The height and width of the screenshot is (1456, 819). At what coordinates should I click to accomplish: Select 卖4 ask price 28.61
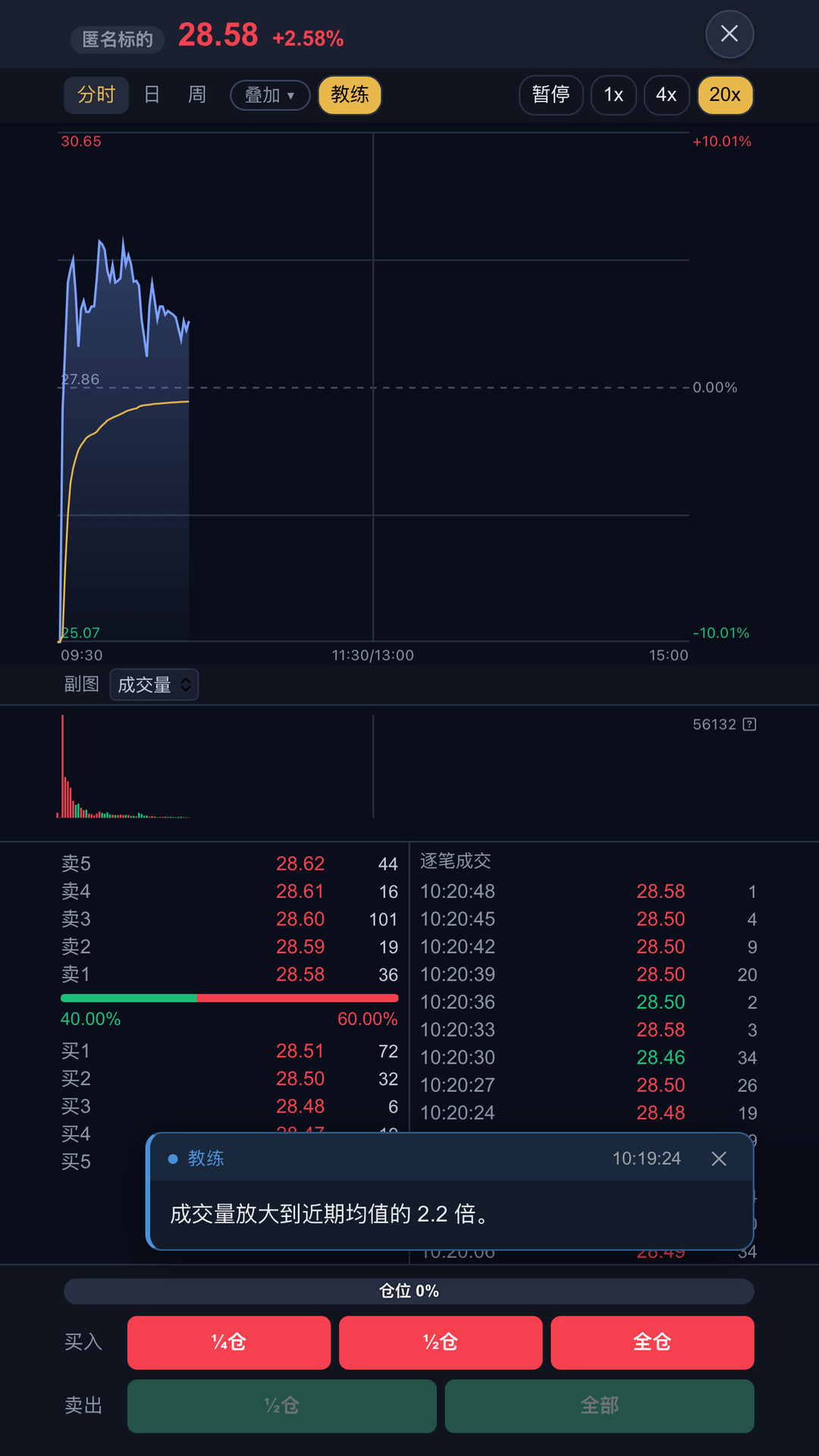(229, 892)
